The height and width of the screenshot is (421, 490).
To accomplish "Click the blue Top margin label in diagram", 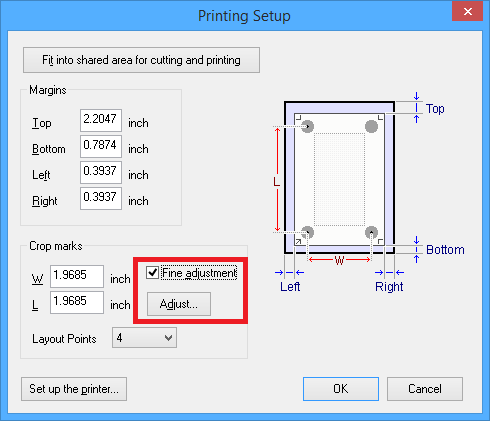I will [435, 109].
